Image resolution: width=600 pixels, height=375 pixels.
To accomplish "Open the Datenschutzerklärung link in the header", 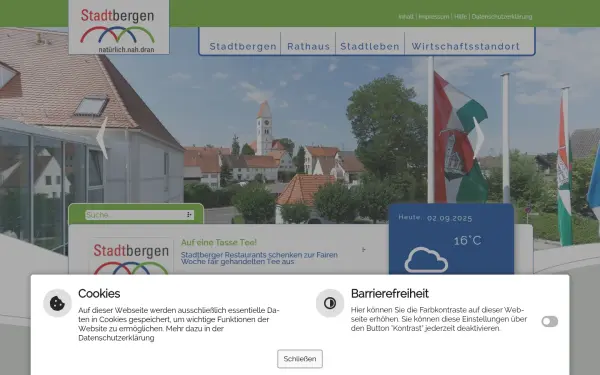I will (x=502, y=17).
